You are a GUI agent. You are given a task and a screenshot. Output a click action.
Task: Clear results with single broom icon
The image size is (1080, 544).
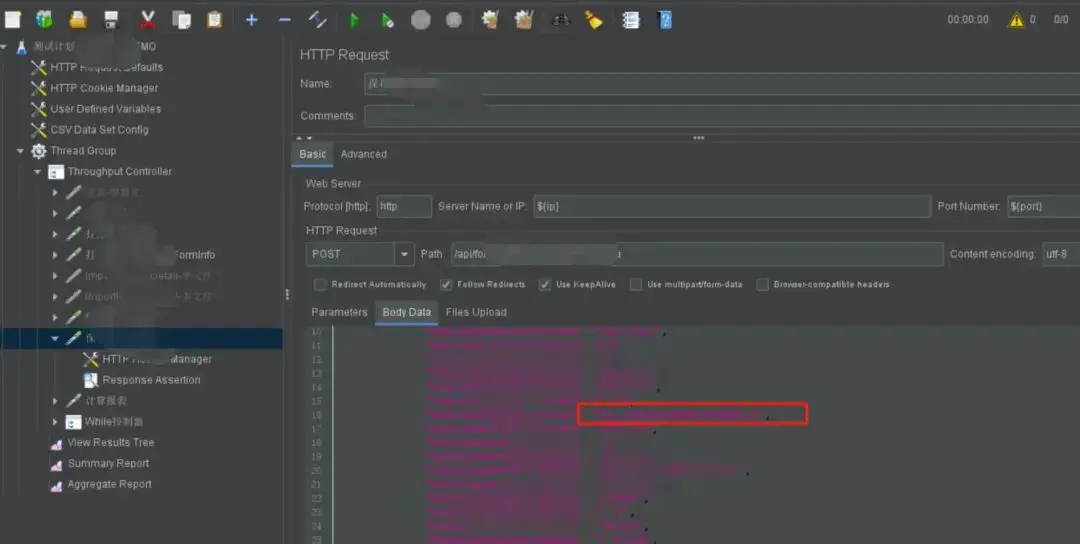490,20
